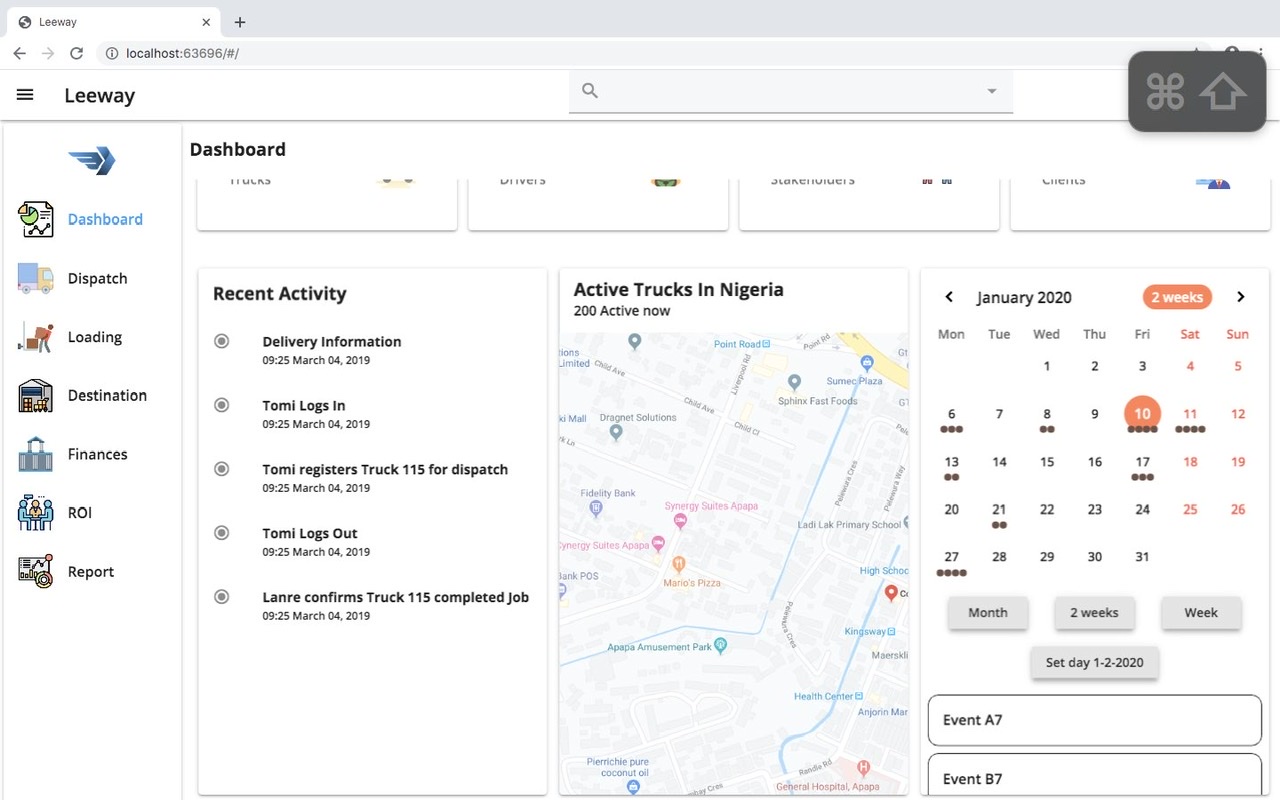1280x800 pixels.
Task: Open the Loading menu item
Action: click(x=95, y=337)
